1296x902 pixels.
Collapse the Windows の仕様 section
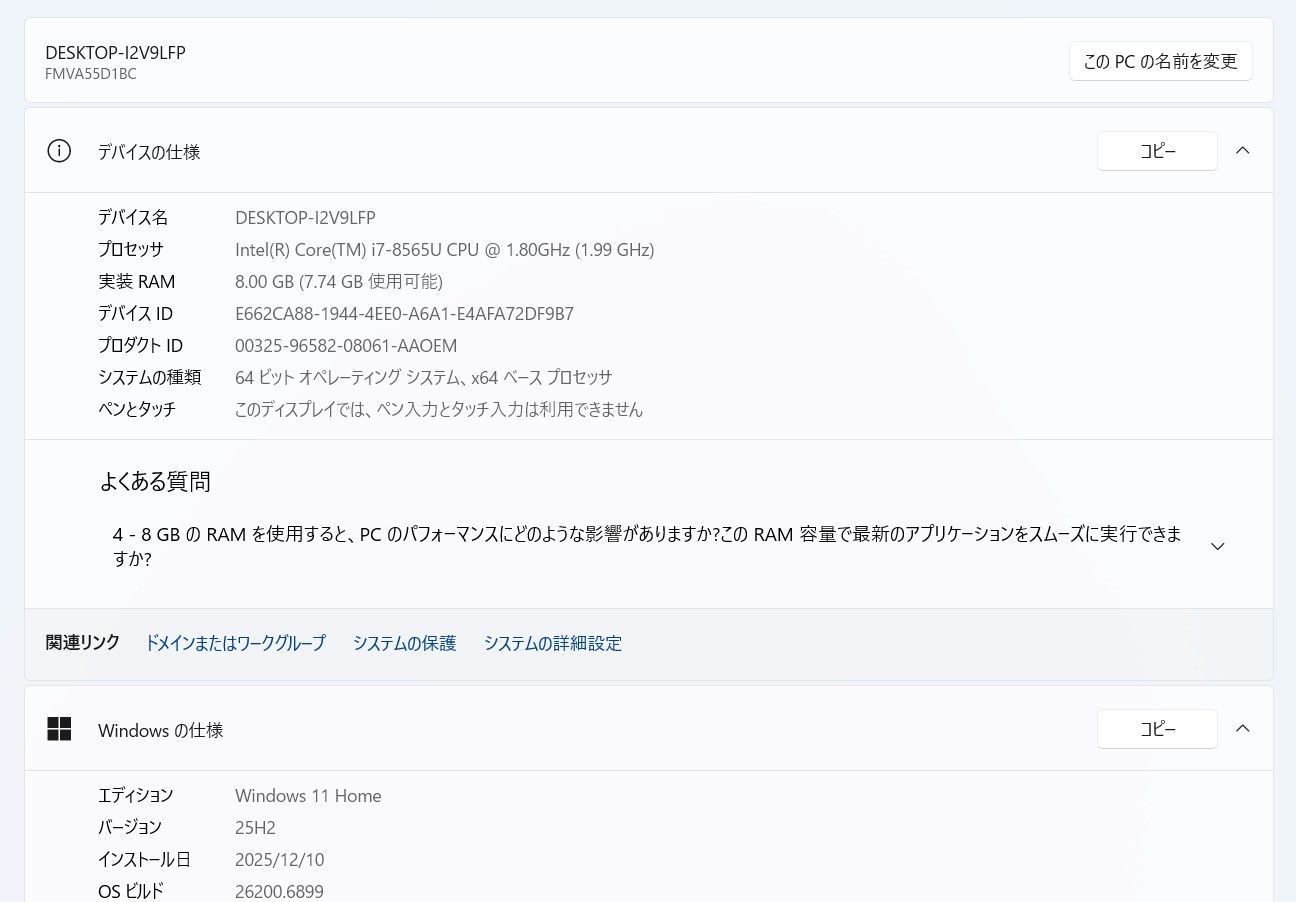(x=1242, y=728)
